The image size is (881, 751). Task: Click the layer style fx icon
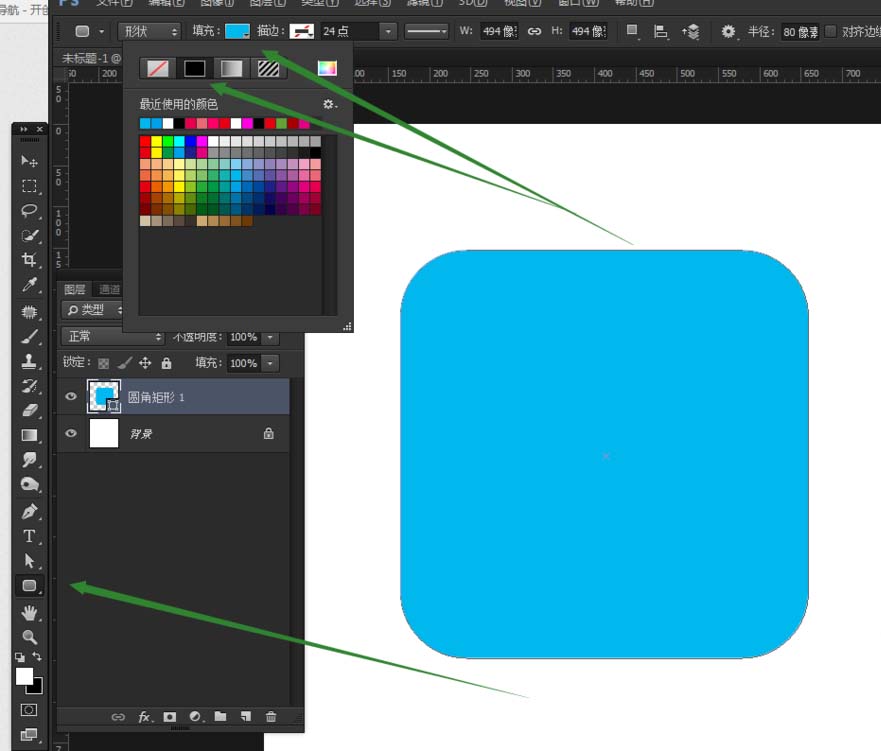click(144, 717)
